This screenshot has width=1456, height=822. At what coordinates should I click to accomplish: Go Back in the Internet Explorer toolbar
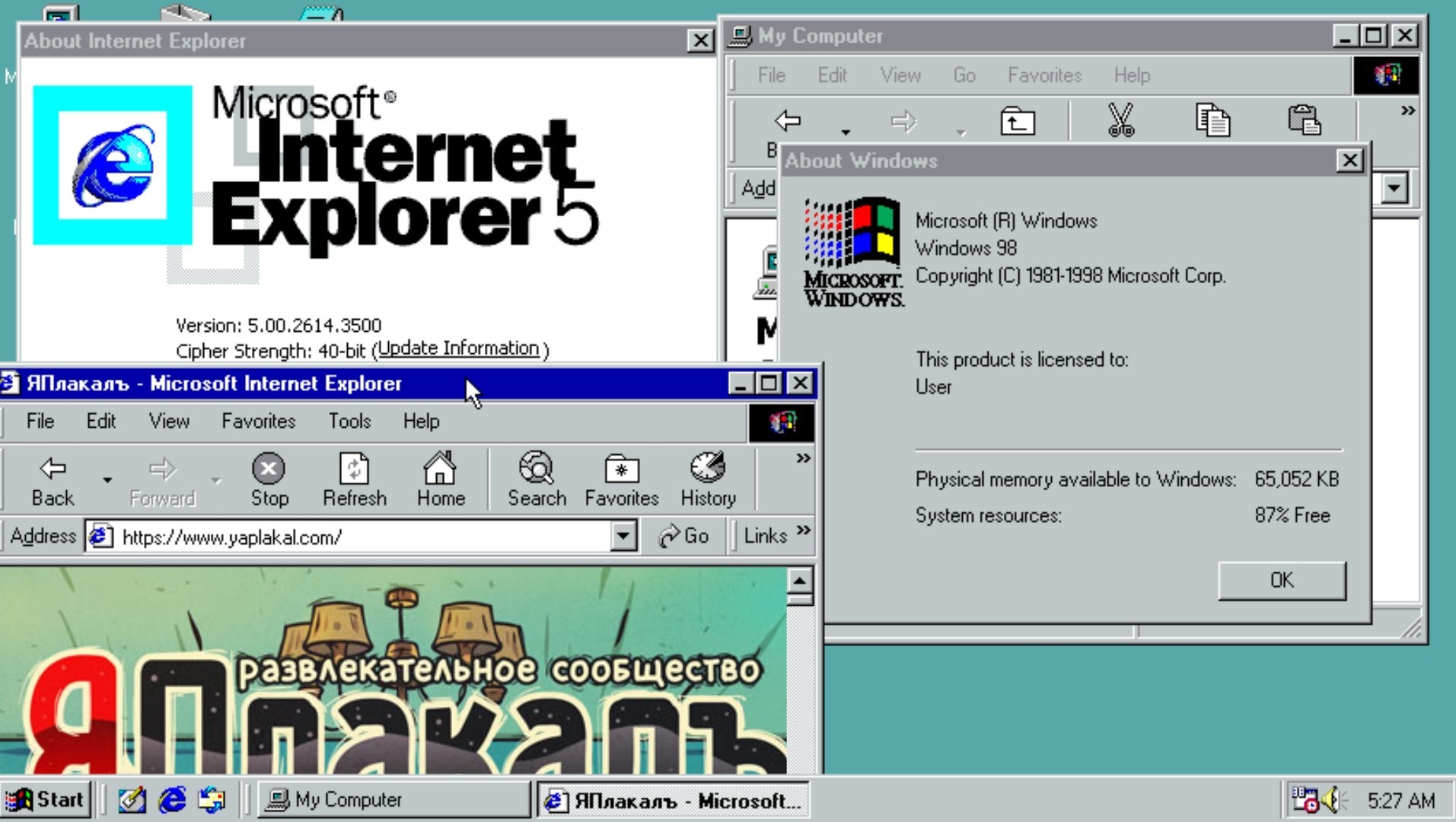point(52,481)
